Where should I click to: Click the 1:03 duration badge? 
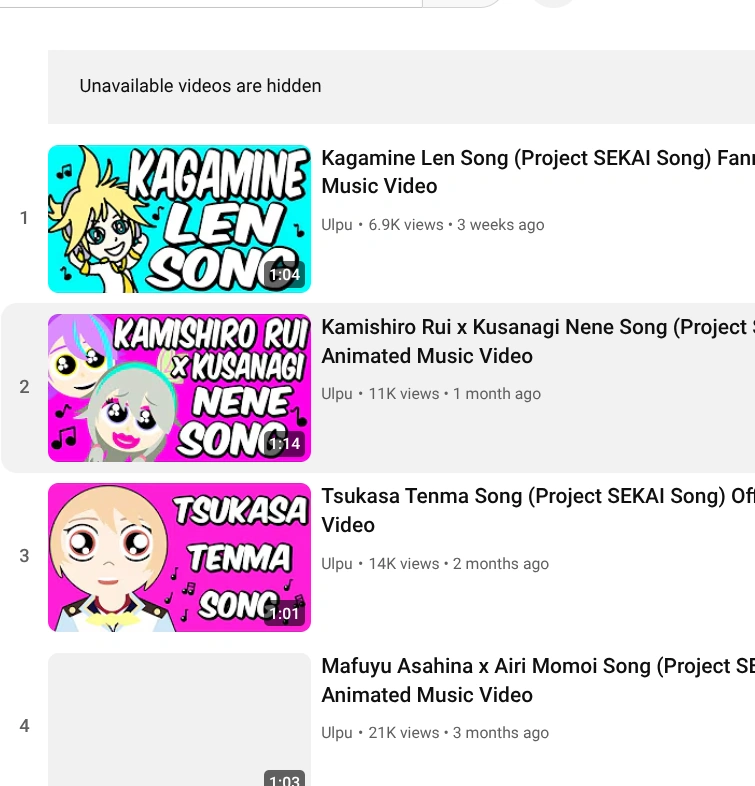pos(284,778)
